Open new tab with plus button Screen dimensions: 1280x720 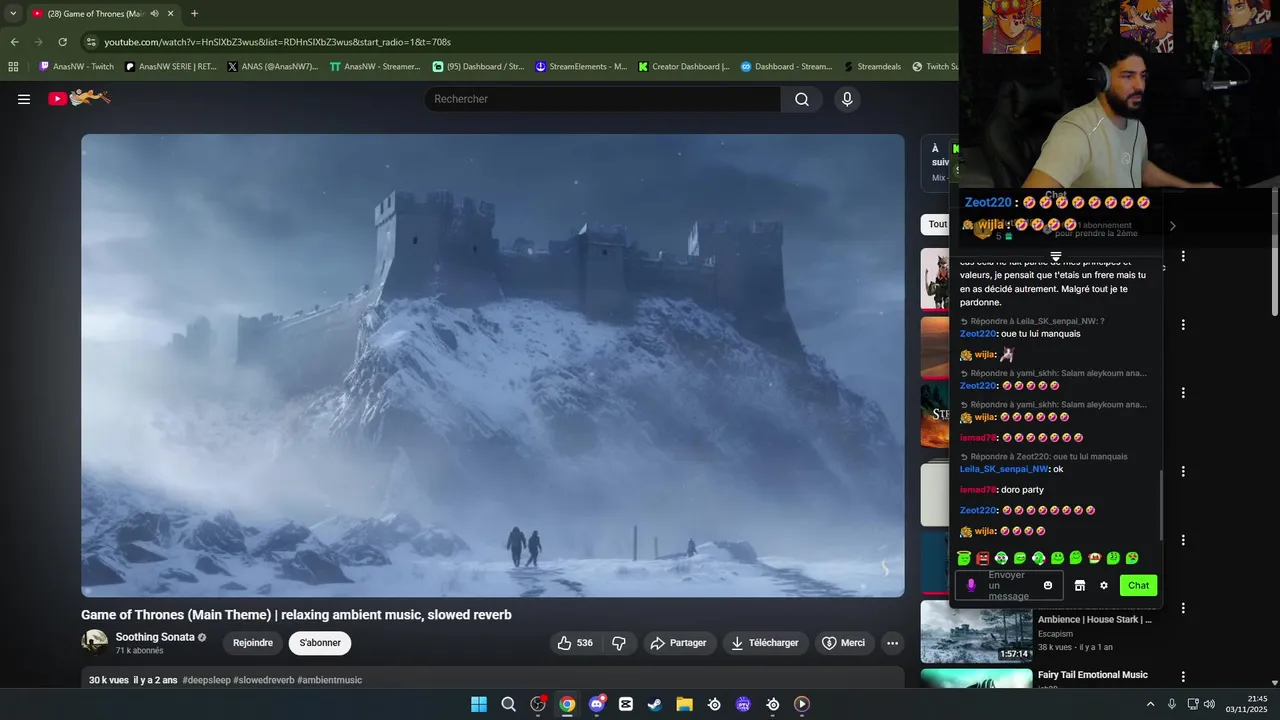click(194, 14)
